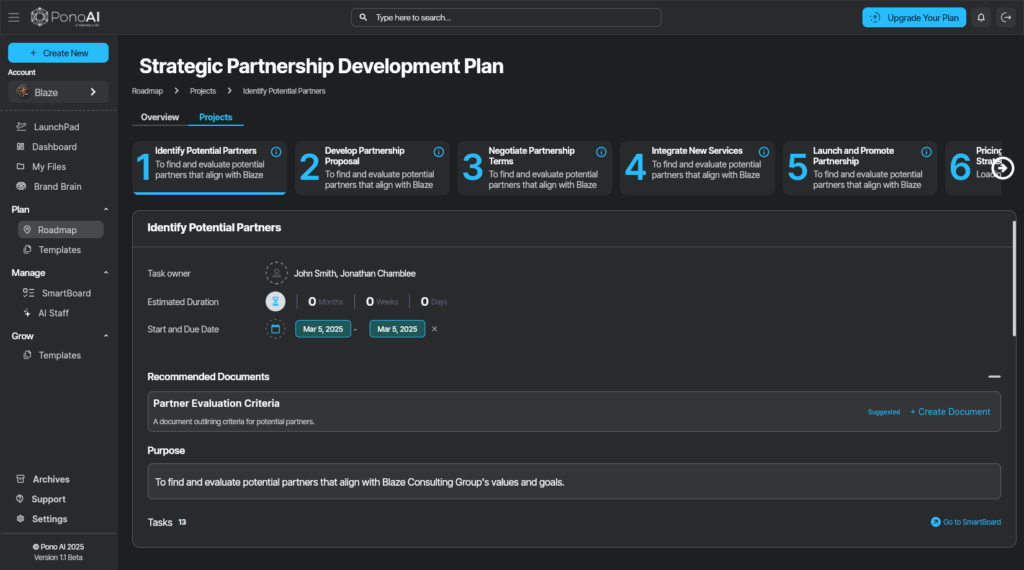Viewport: 1024px width, 570px height.
Task: Open the notifications bell icon
Action: pyautogui.click(x=981, y=17)
